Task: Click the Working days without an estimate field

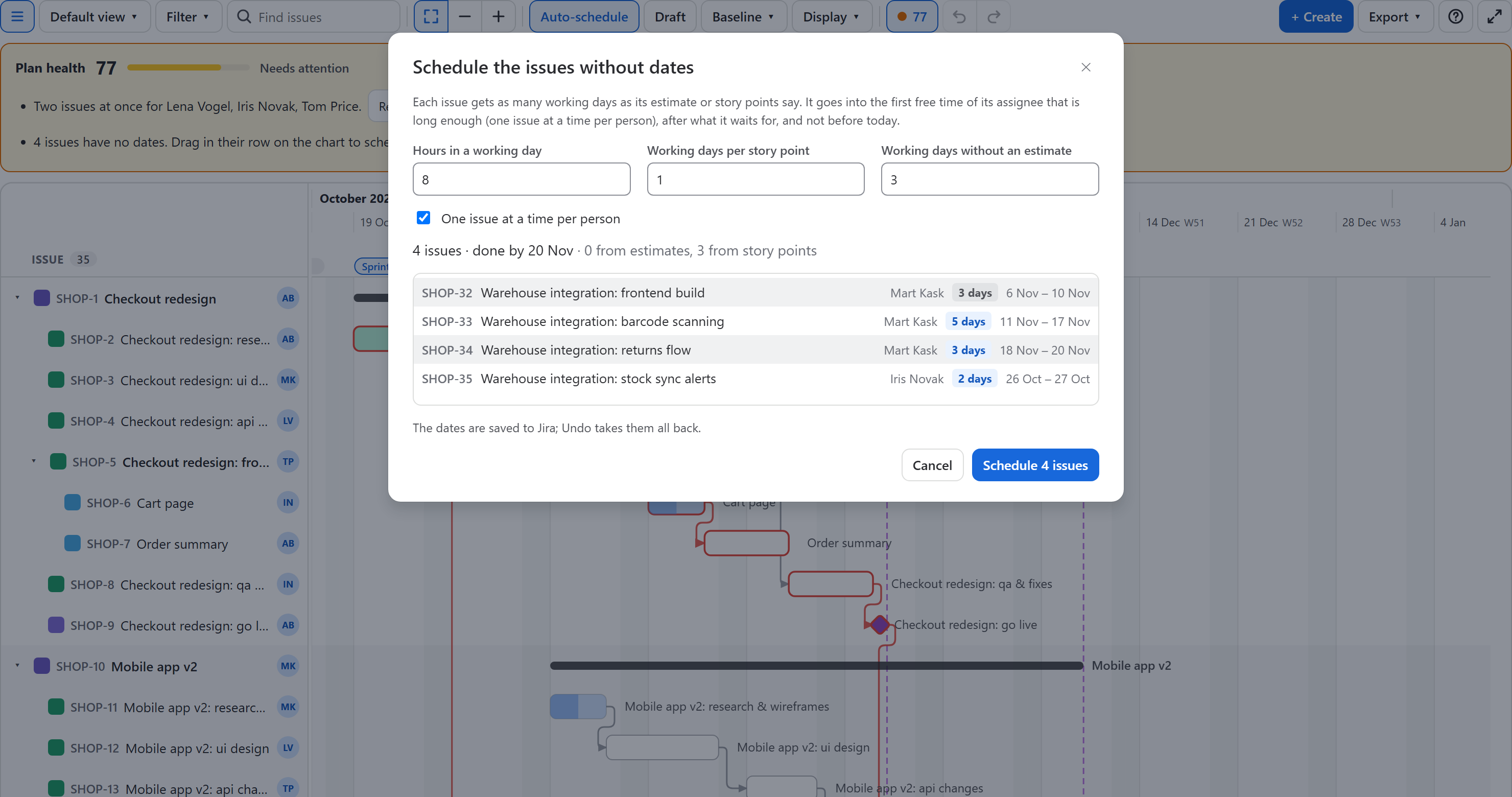Action: click(x=989, y=179)
